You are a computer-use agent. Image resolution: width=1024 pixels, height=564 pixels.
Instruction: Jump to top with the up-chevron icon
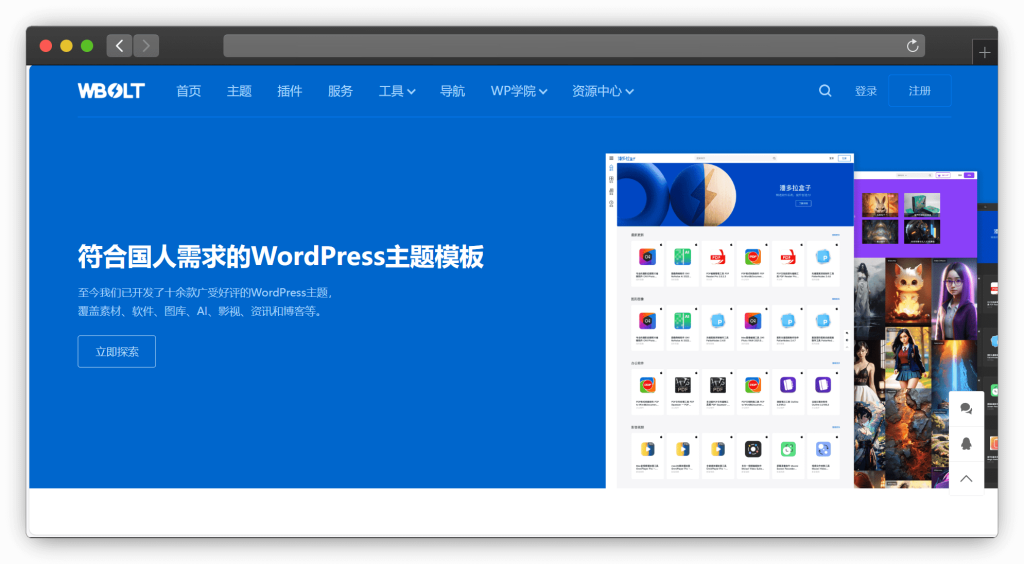(966, 478)
